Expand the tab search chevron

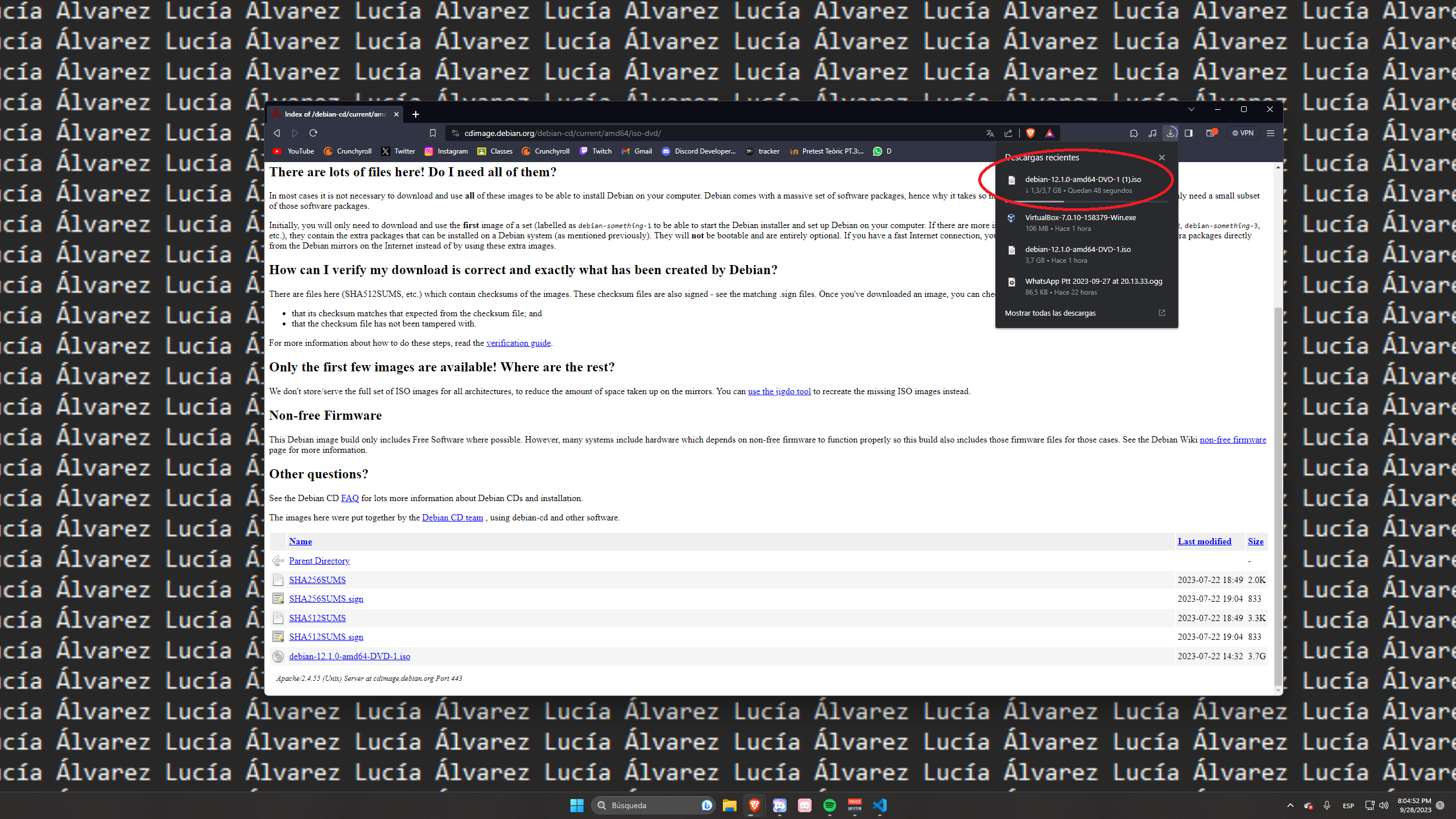pos(1191,109)
